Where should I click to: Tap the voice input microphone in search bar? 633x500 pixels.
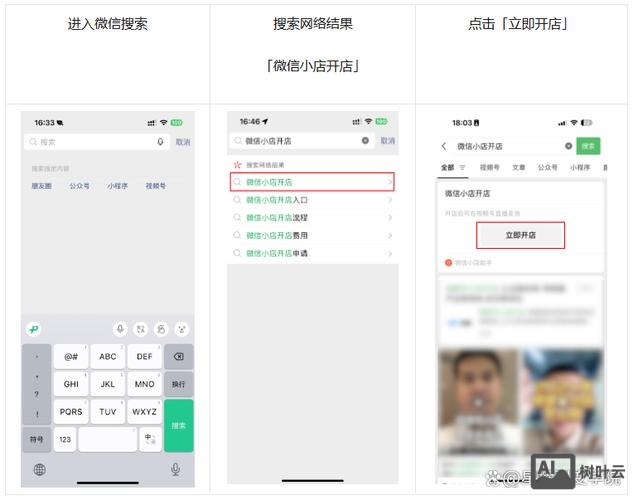[160, 142]
